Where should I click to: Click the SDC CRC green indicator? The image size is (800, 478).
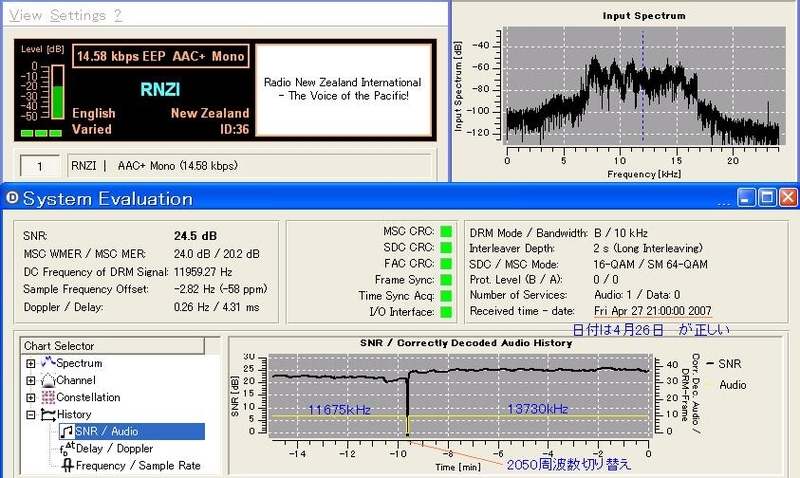pyautogui.click(x=446, y=247)
